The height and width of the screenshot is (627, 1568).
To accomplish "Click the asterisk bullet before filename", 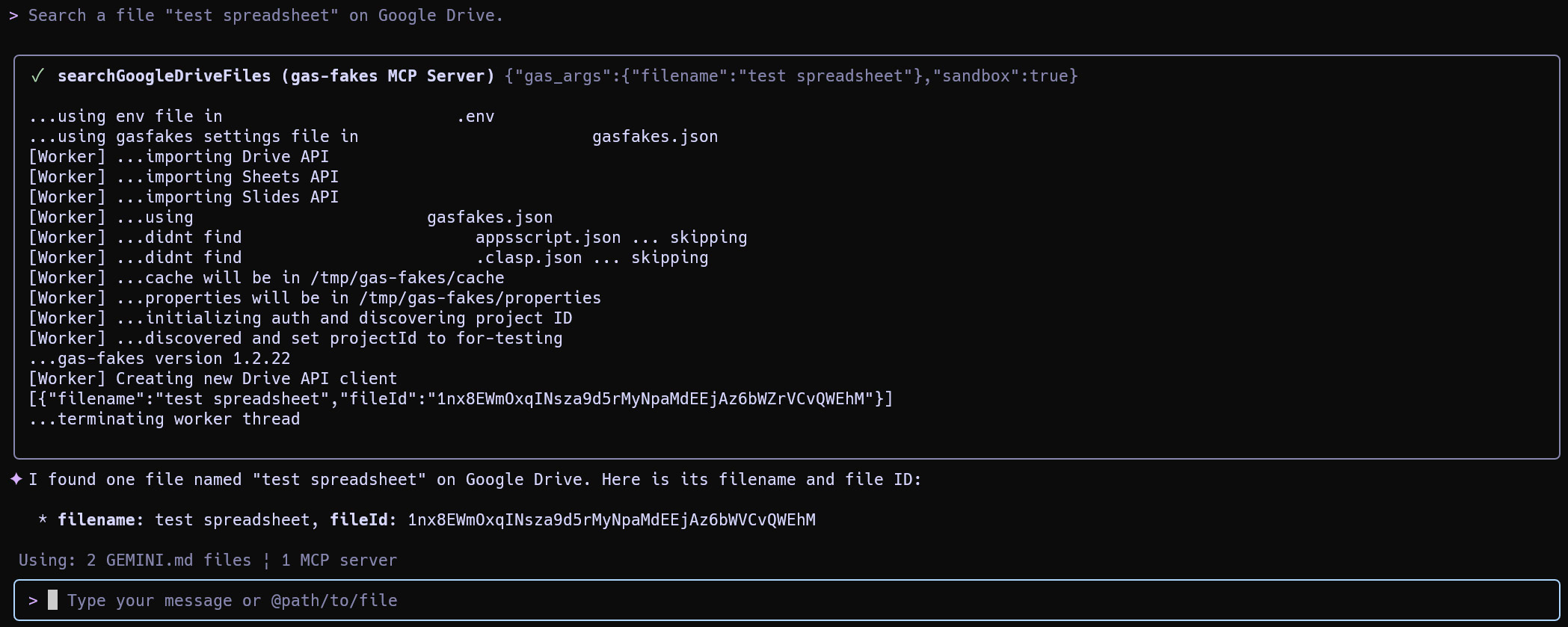I will tap(43, 520).
